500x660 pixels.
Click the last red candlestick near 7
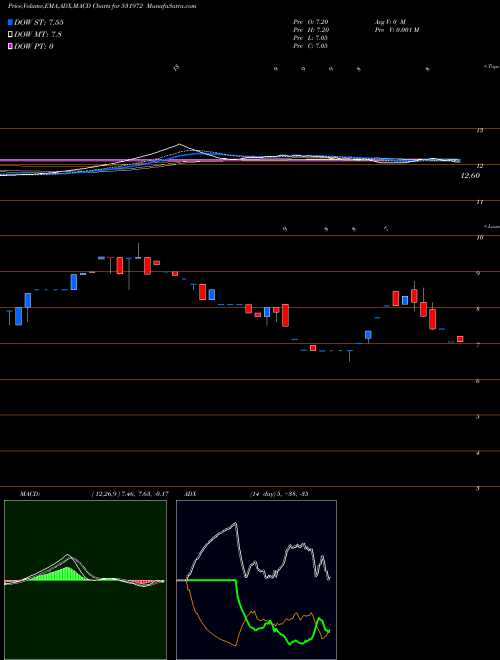coord(460,339)
